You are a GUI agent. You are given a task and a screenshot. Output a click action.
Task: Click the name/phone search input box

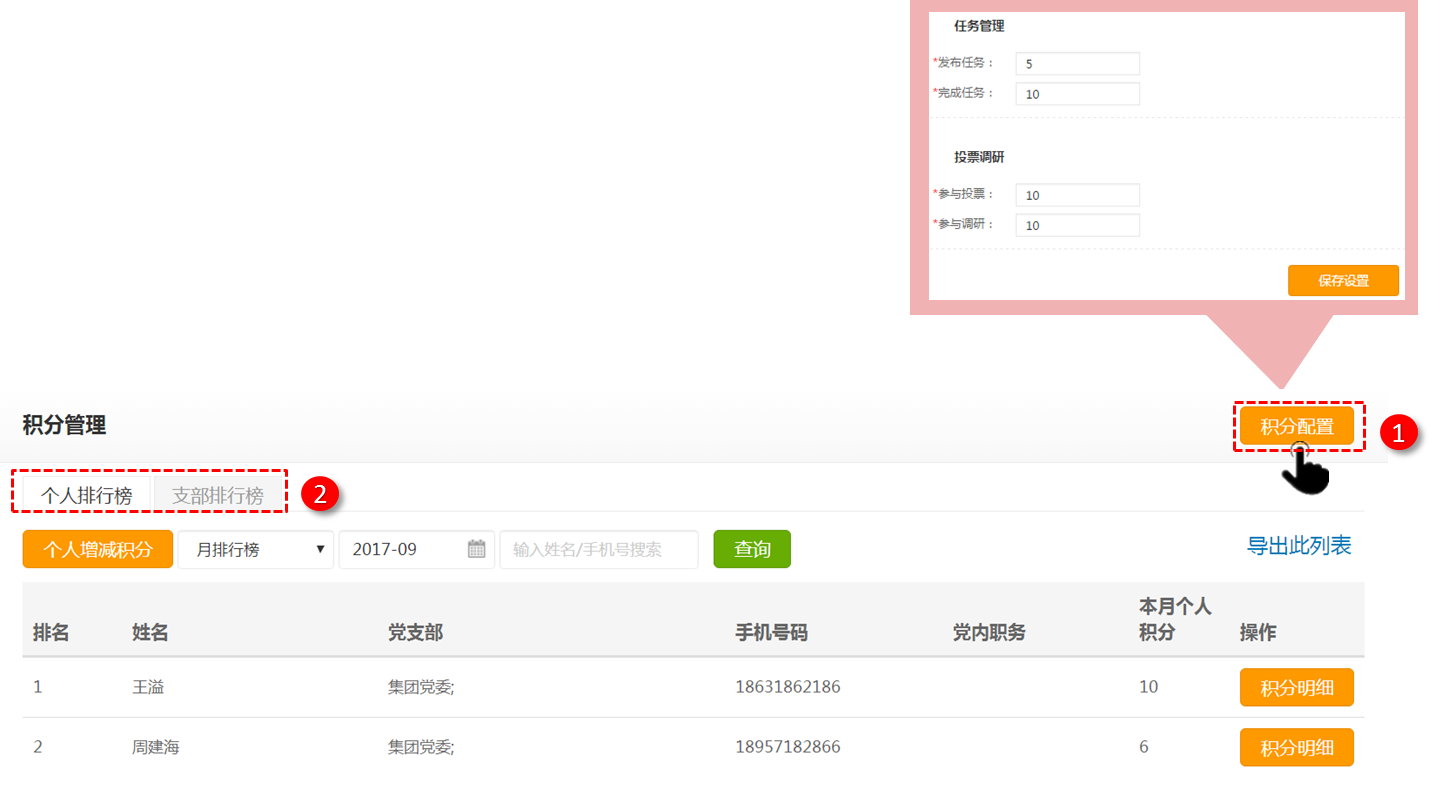click(599, 549)
